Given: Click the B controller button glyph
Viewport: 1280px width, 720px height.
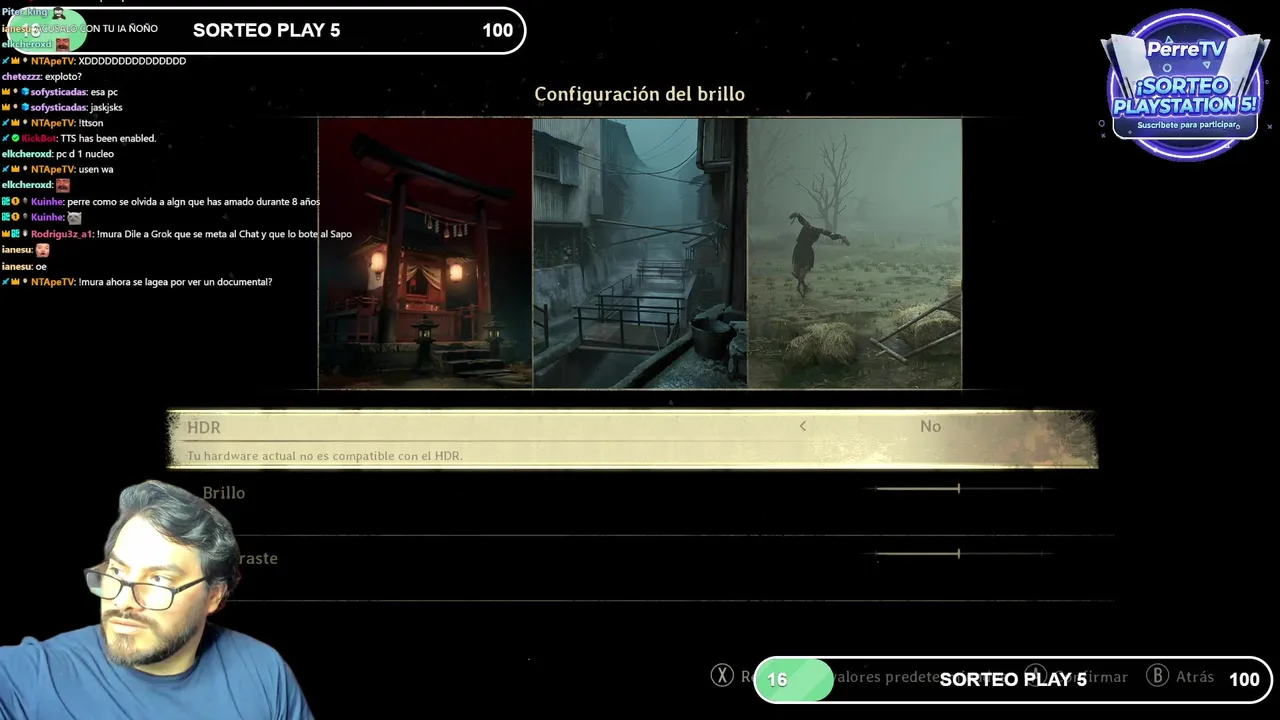Looking at the screenshot, I should [1157, 676].
